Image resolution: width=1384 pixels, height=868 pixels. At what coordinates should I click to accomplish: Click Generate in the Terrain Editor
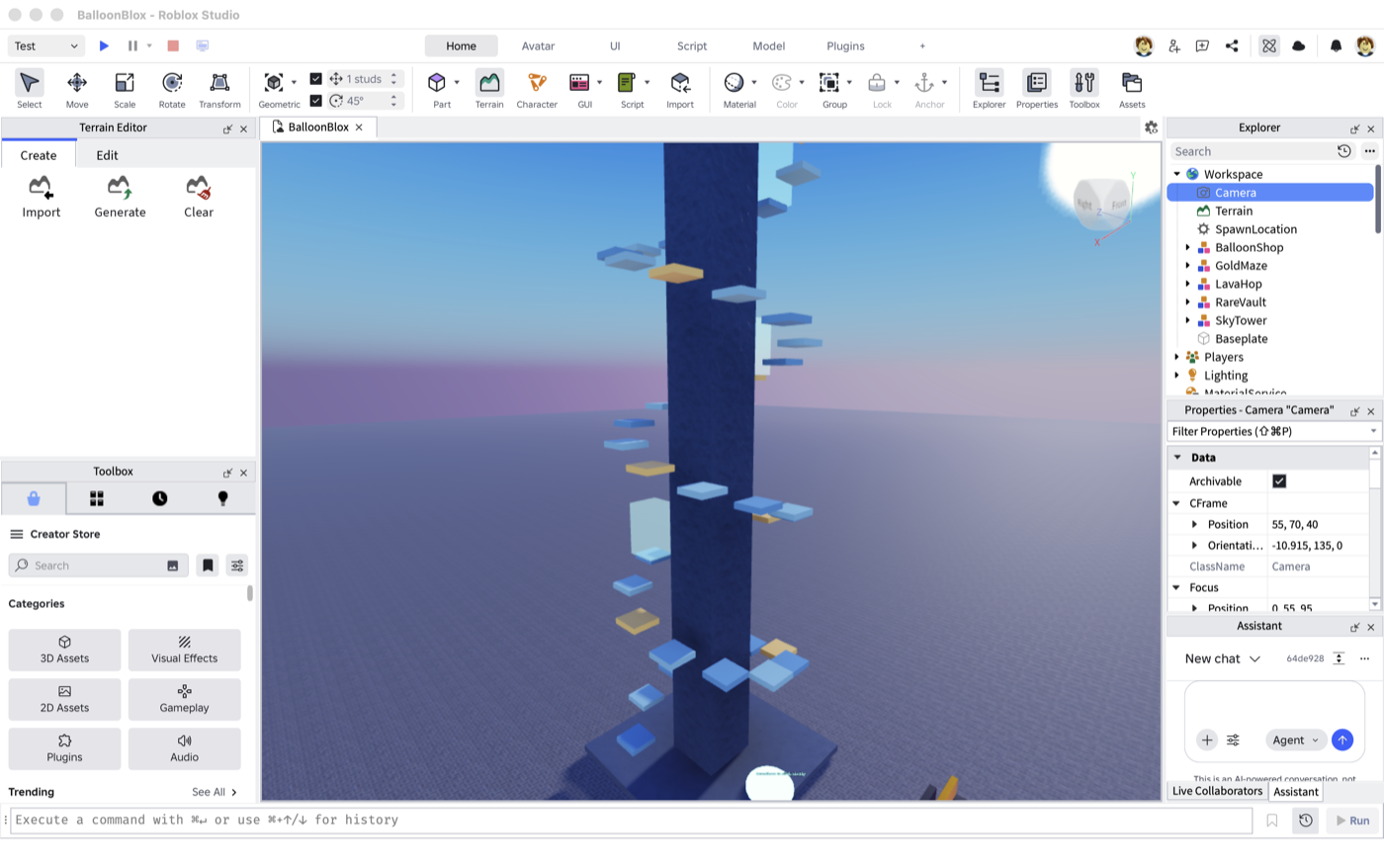coord(120,197)
